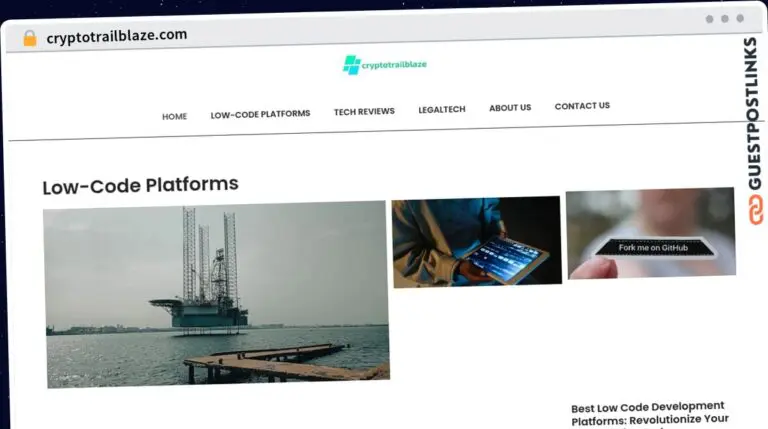The height and width of the screenshot is (429, 768).
Task: Click the cryptotrailblaze site logo
Action: tap(384, 65)
